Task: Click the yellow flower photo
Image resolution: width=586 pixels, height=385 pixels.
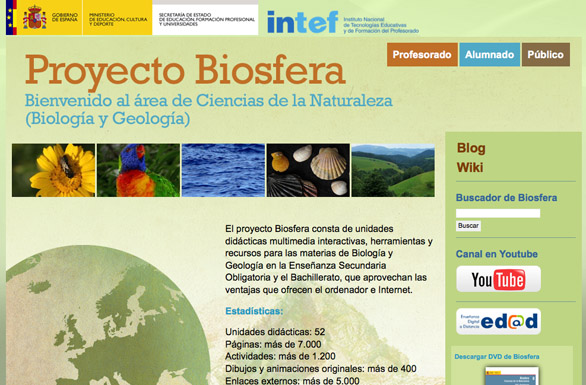Action: tap(53, 170)
